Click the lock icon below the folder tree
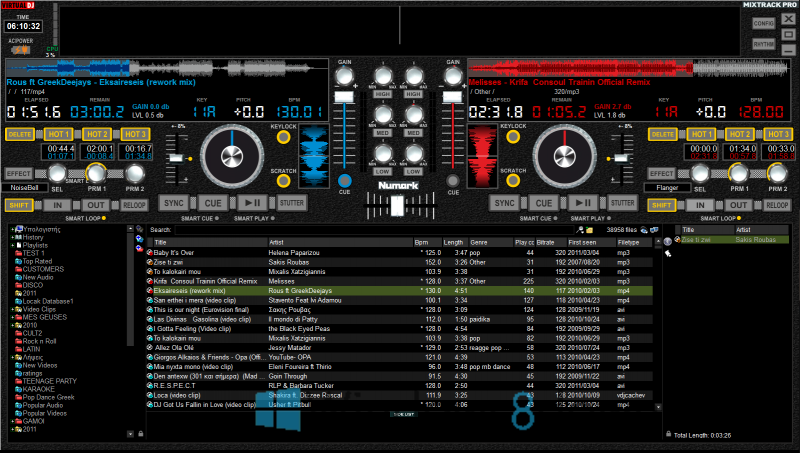The height and width of the screenshot is (453, 800). 140,434
